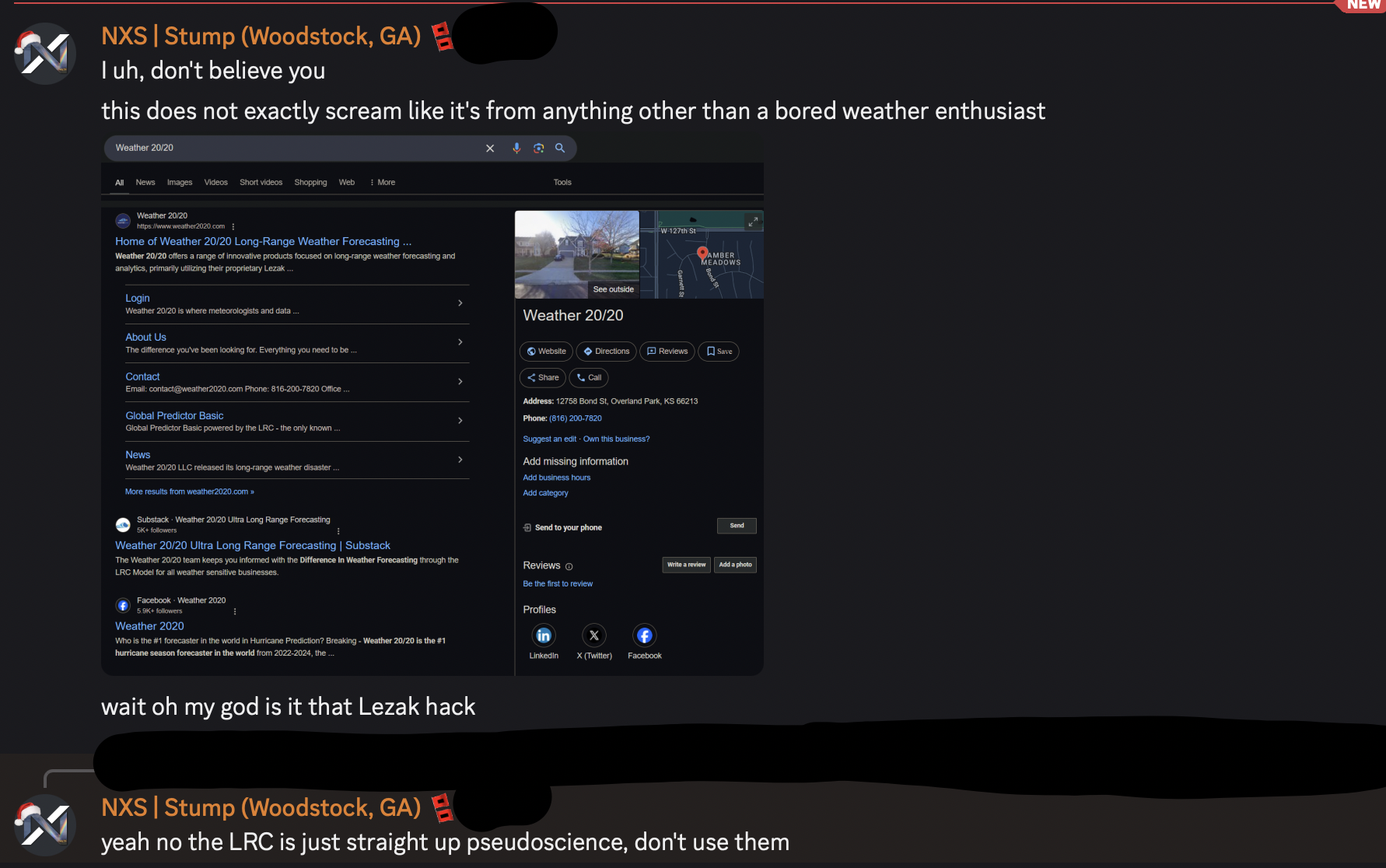
Task: Click the magnifier search icon
Action: coord(560,148)
